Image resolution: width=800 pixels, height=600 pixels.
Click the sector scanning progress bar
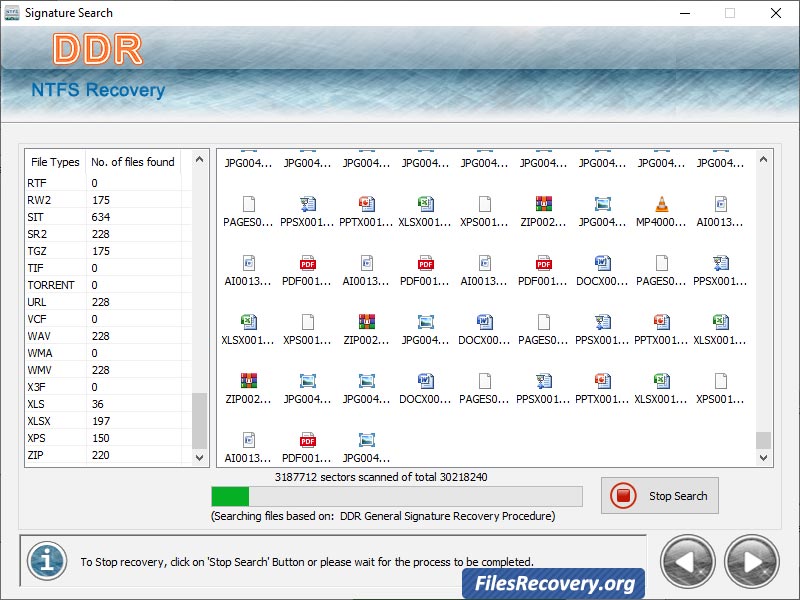pos(397,496)
